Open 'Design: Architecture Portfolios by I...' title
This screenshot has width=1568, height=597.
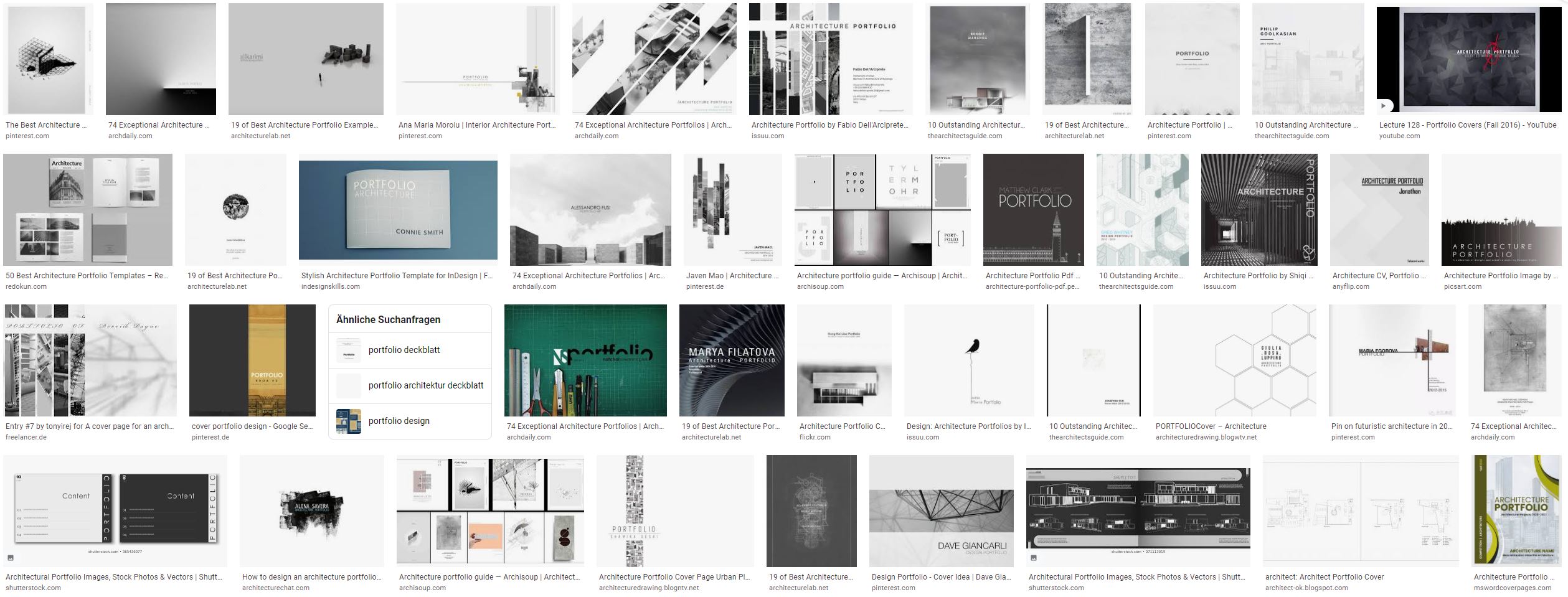coord(969,426)
